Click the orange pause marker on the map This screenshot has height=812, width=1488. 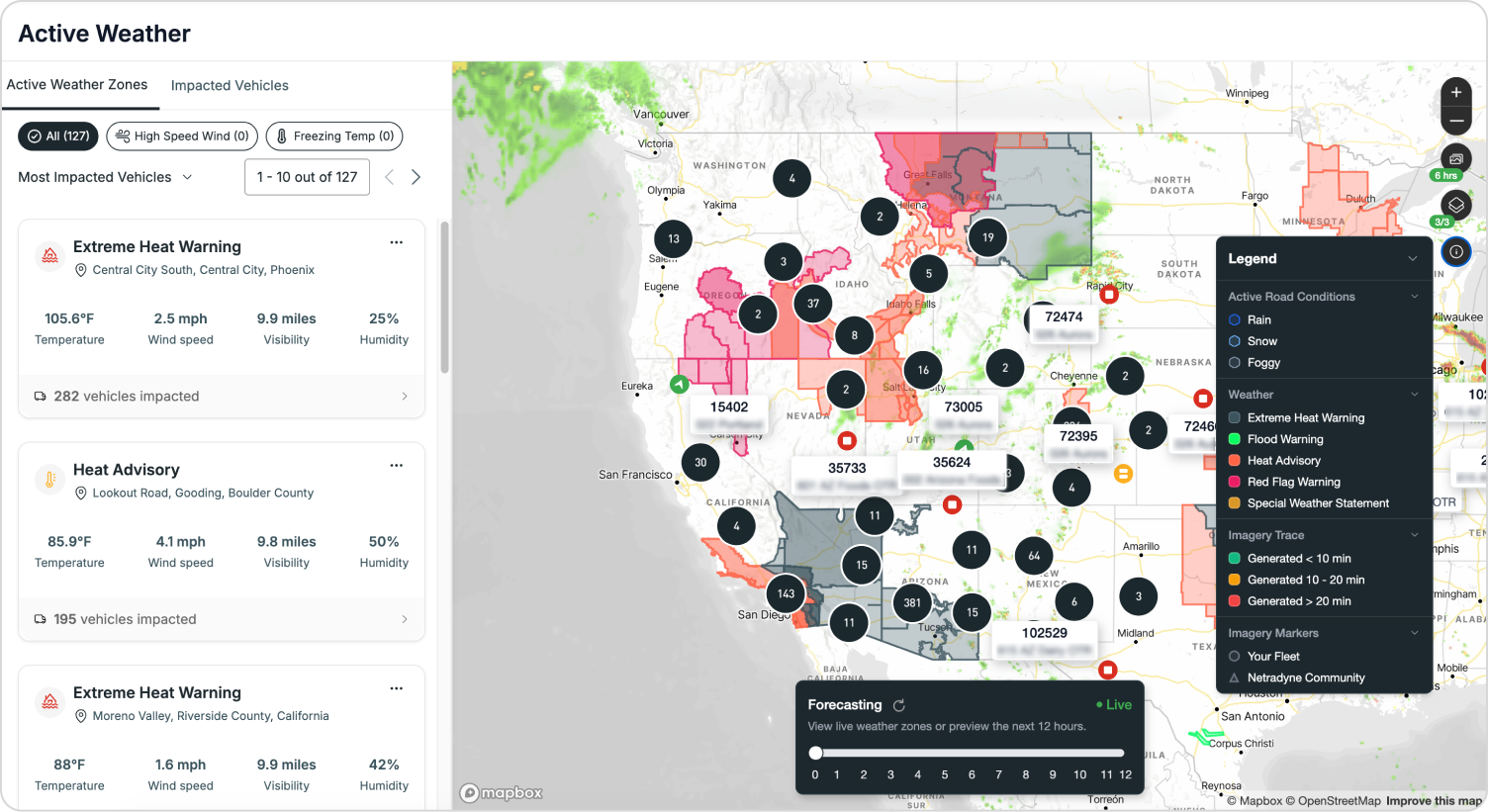coord(1123,474)
